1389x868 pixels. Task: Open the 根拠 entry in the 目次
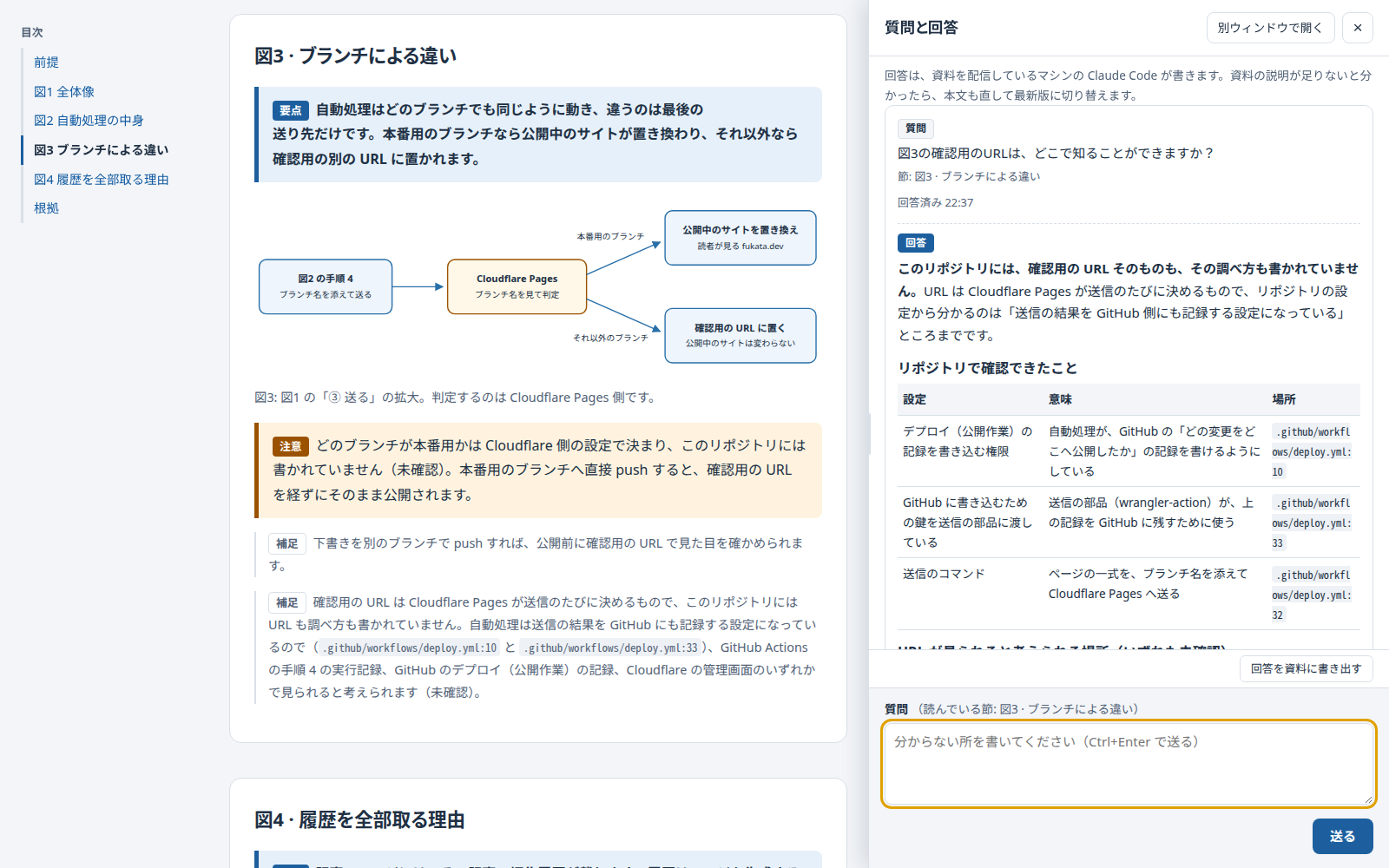tap(47, 208)
